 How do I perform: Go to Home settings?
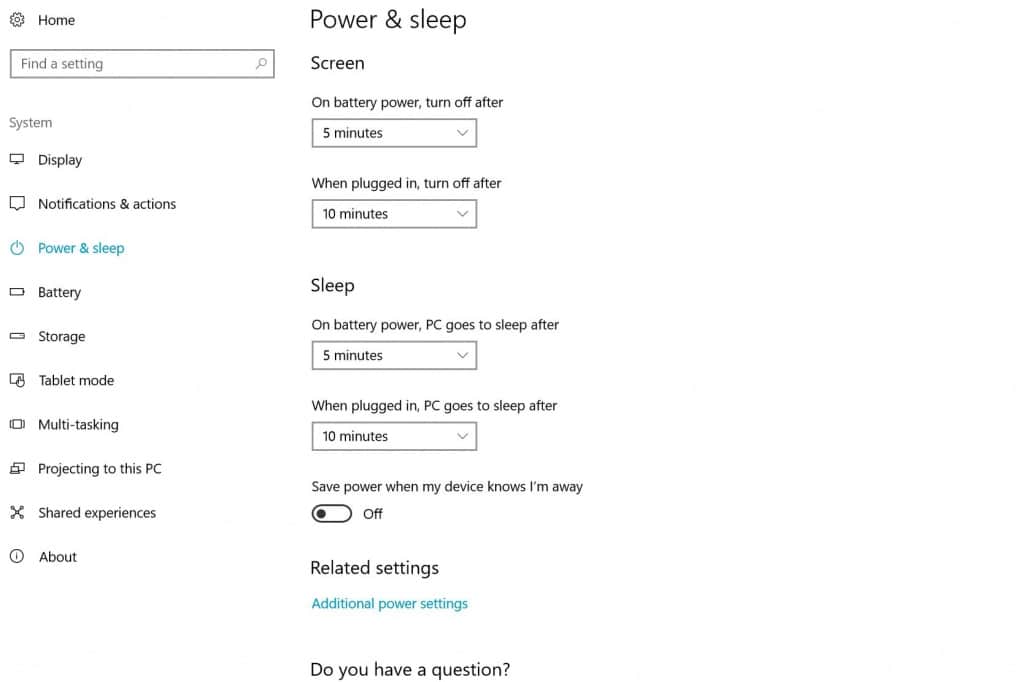click(x=56, y=20)
